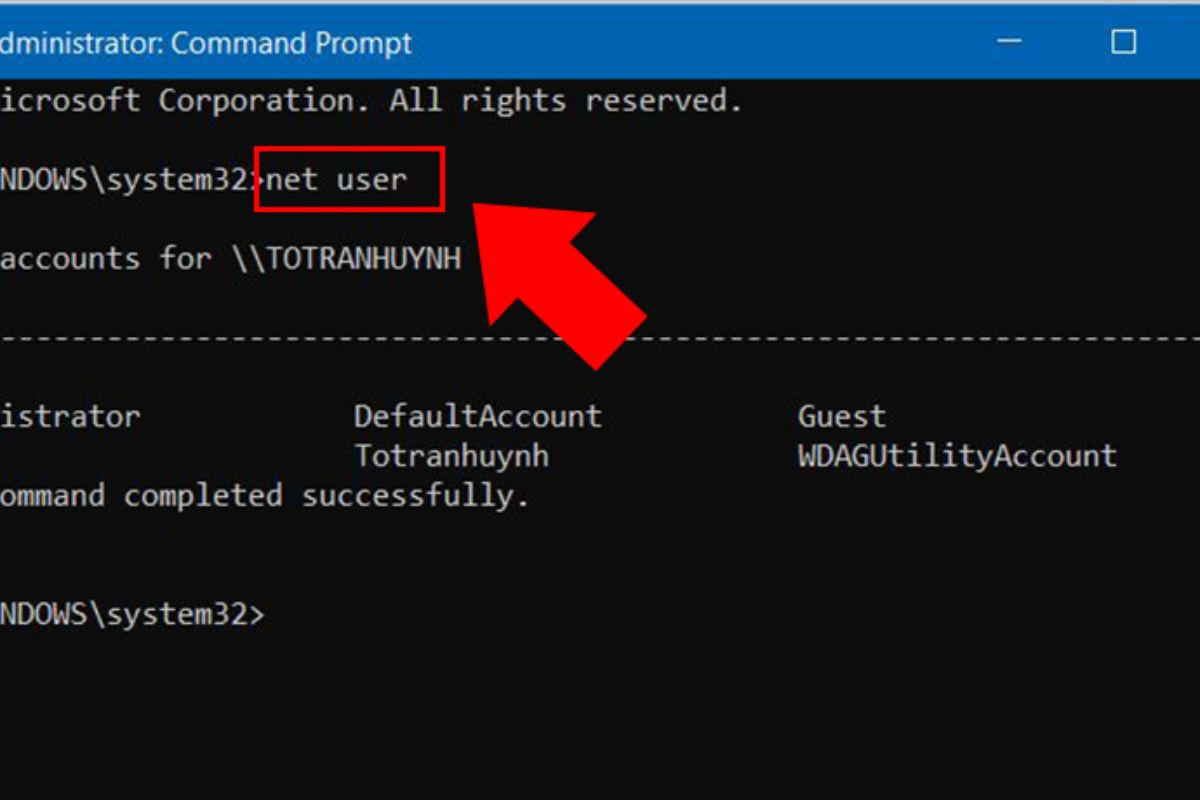Place cursor at the bottom system32 prompt

click(132, 615)
